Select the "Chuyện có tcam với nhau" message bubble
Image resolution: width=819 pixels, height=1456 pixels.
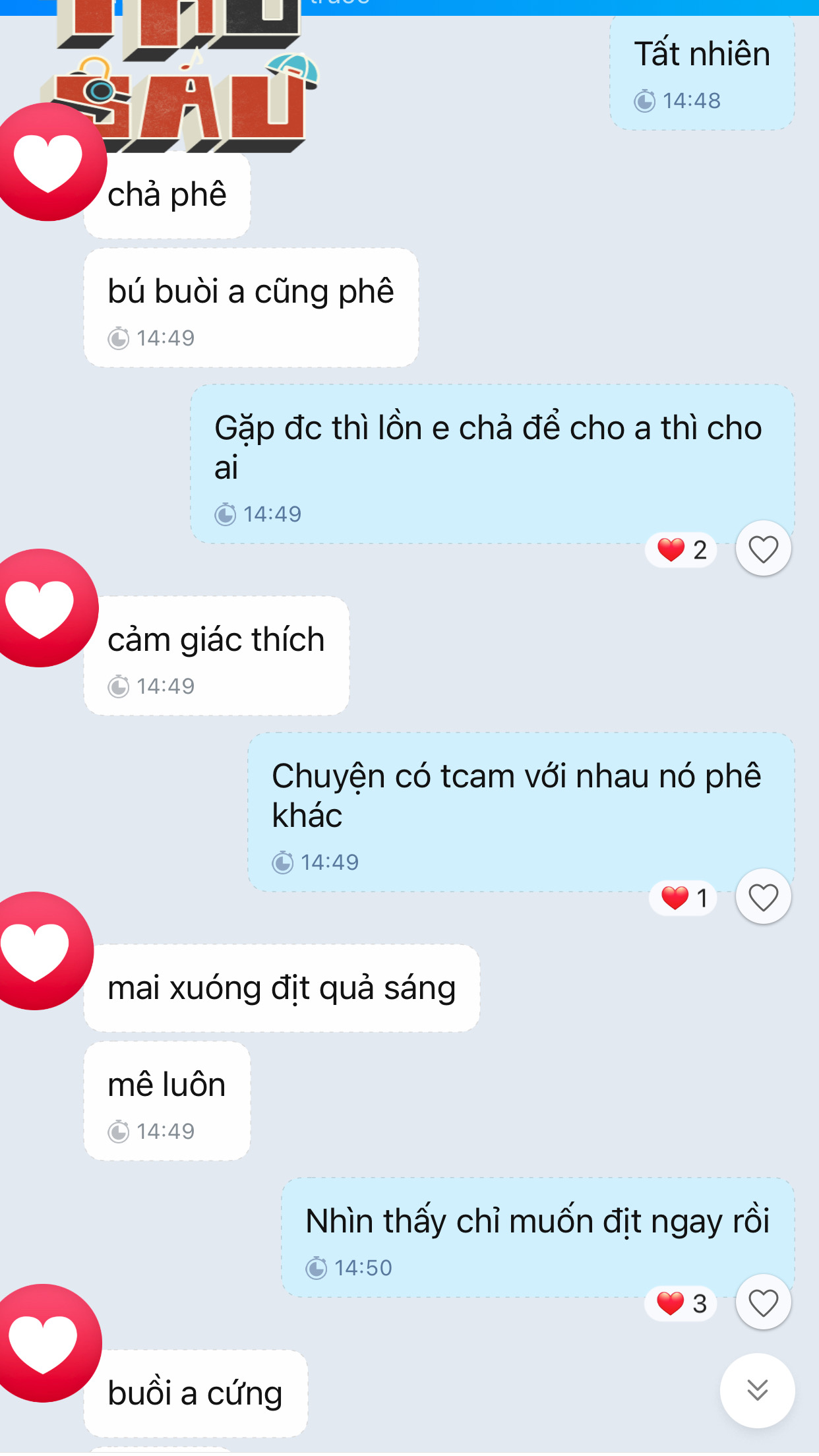[x=521, y=812]
